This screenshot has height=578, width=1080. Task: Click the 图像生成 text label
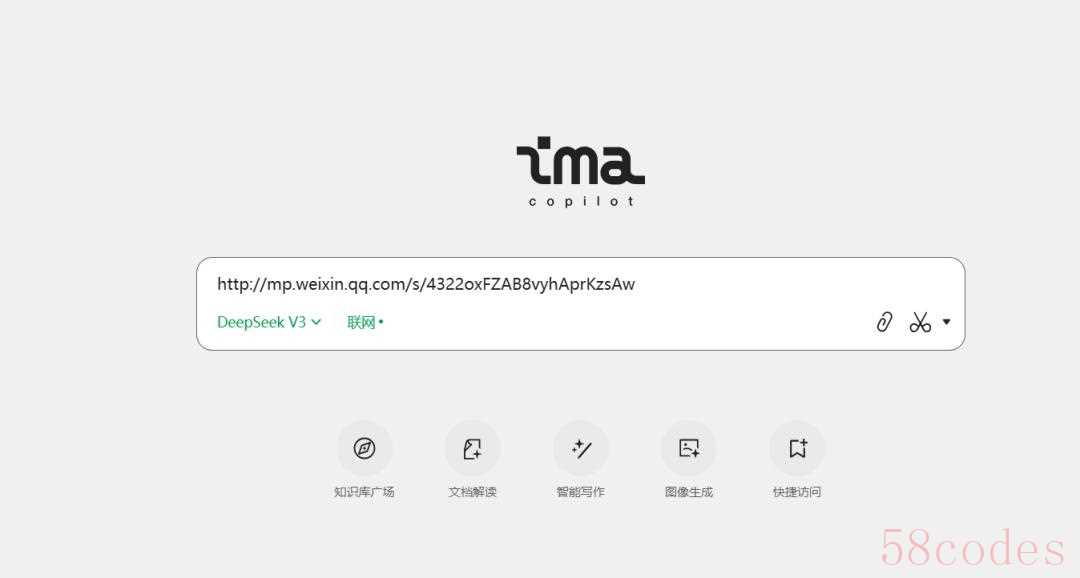(689, 492)
